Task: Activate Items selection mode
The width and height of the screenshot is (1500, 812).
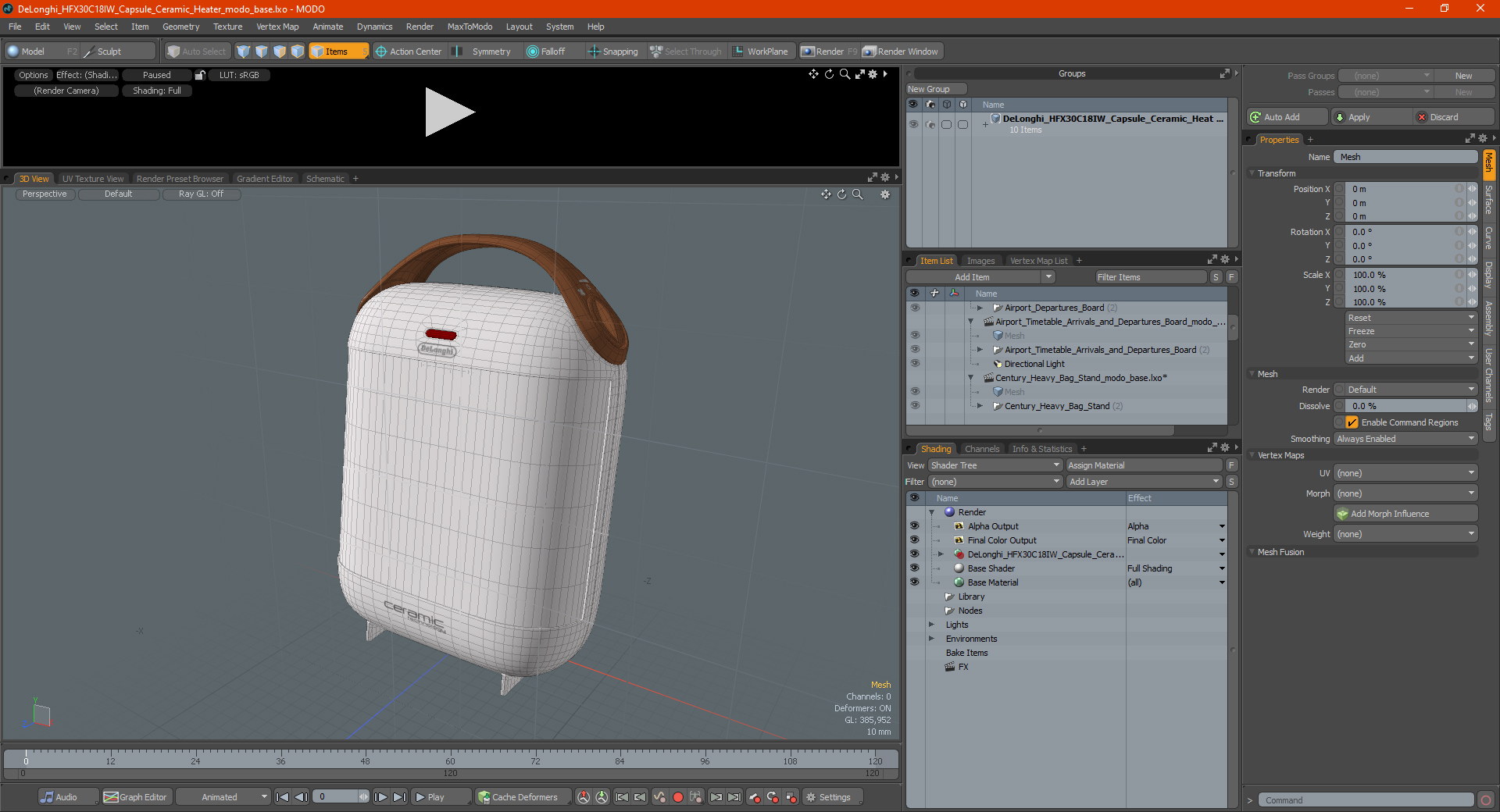Action: point(337,52)
